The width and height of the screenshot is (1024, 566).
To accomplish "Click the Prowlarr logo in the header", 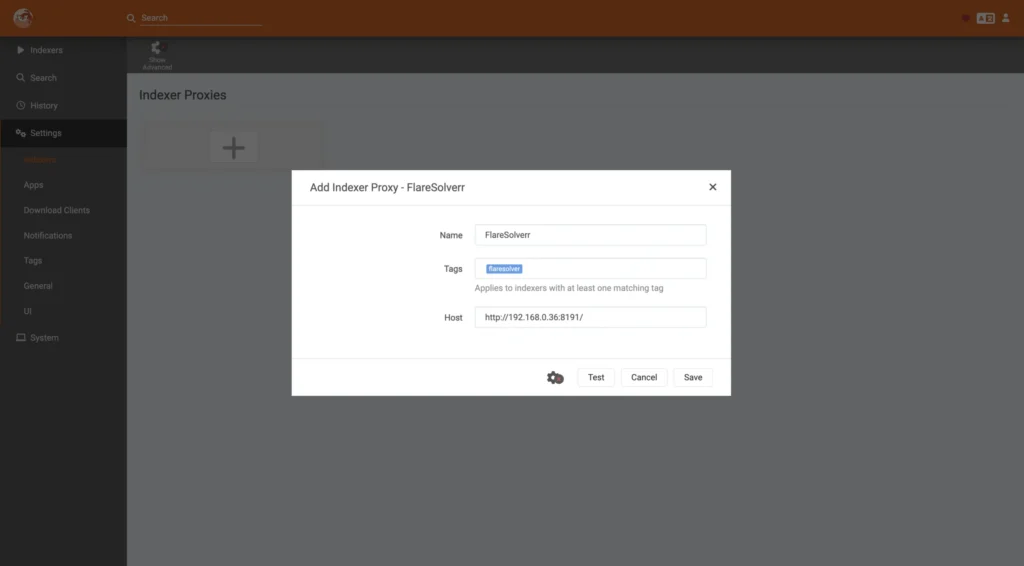I will tap(23, 18).
